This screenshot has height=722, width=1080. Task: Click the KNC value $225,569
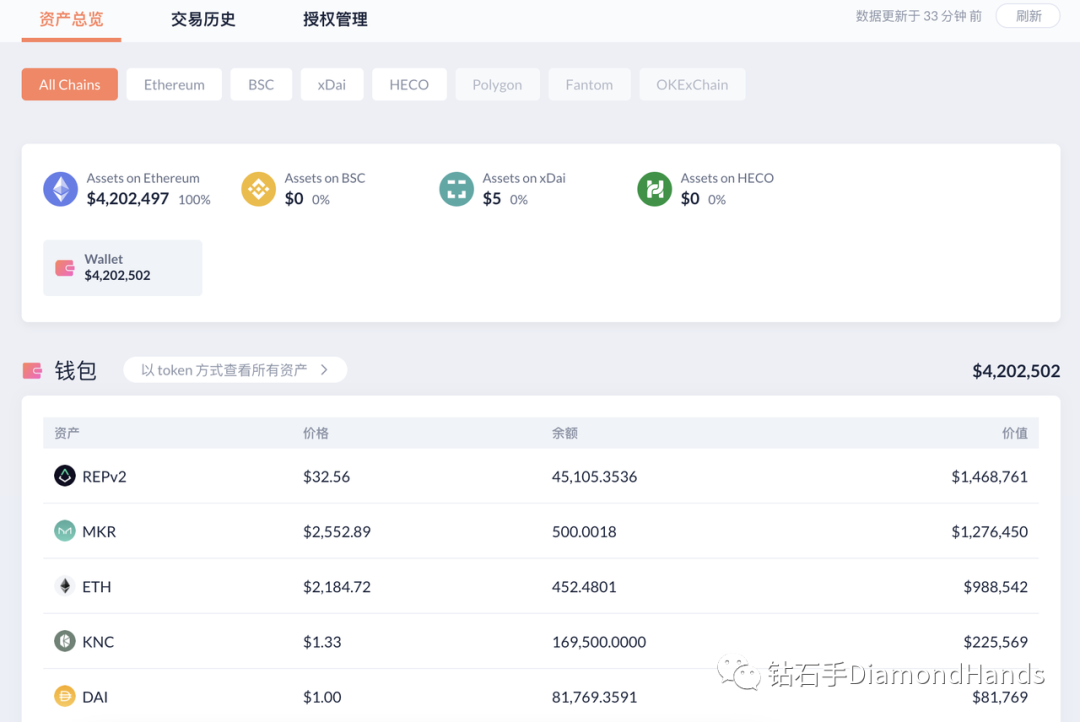pyautogui.click(x=995, y=642)
